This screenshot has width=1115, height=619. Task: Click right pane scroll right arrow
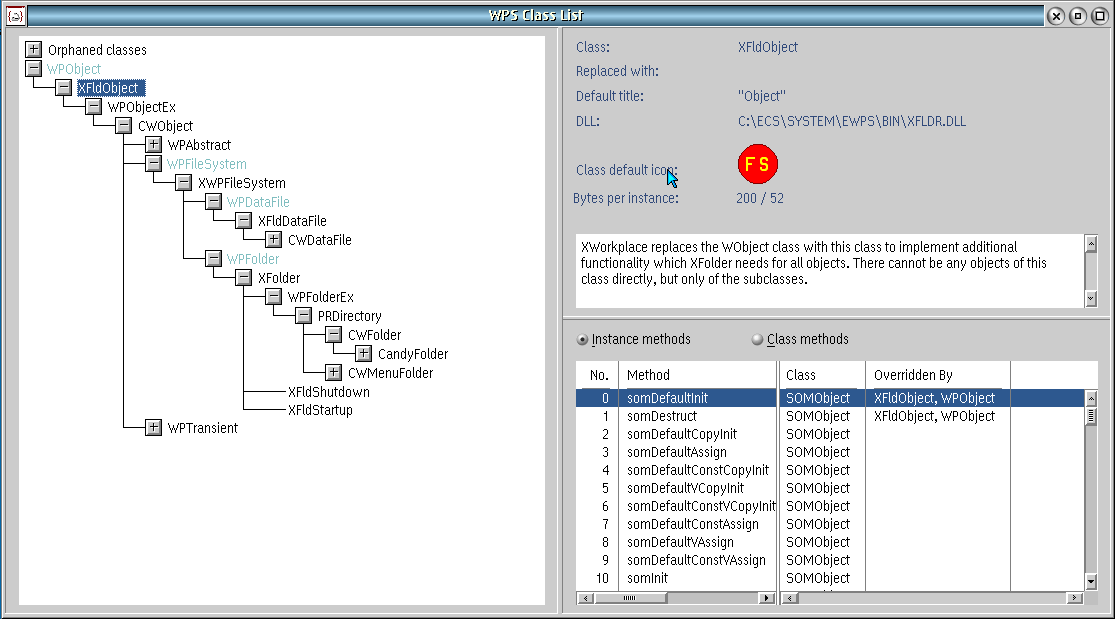1075,598
